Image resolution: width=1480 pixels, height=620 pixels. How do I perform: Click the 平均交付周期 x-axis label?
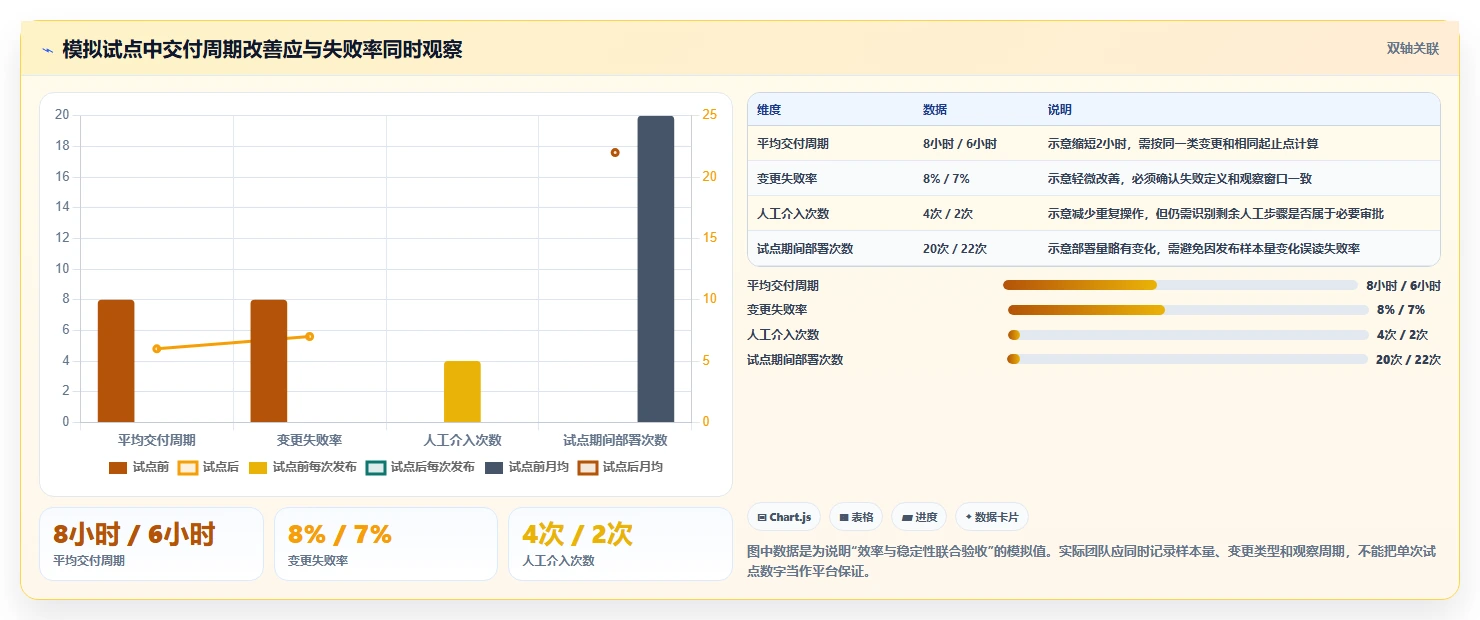coord(157,440)
